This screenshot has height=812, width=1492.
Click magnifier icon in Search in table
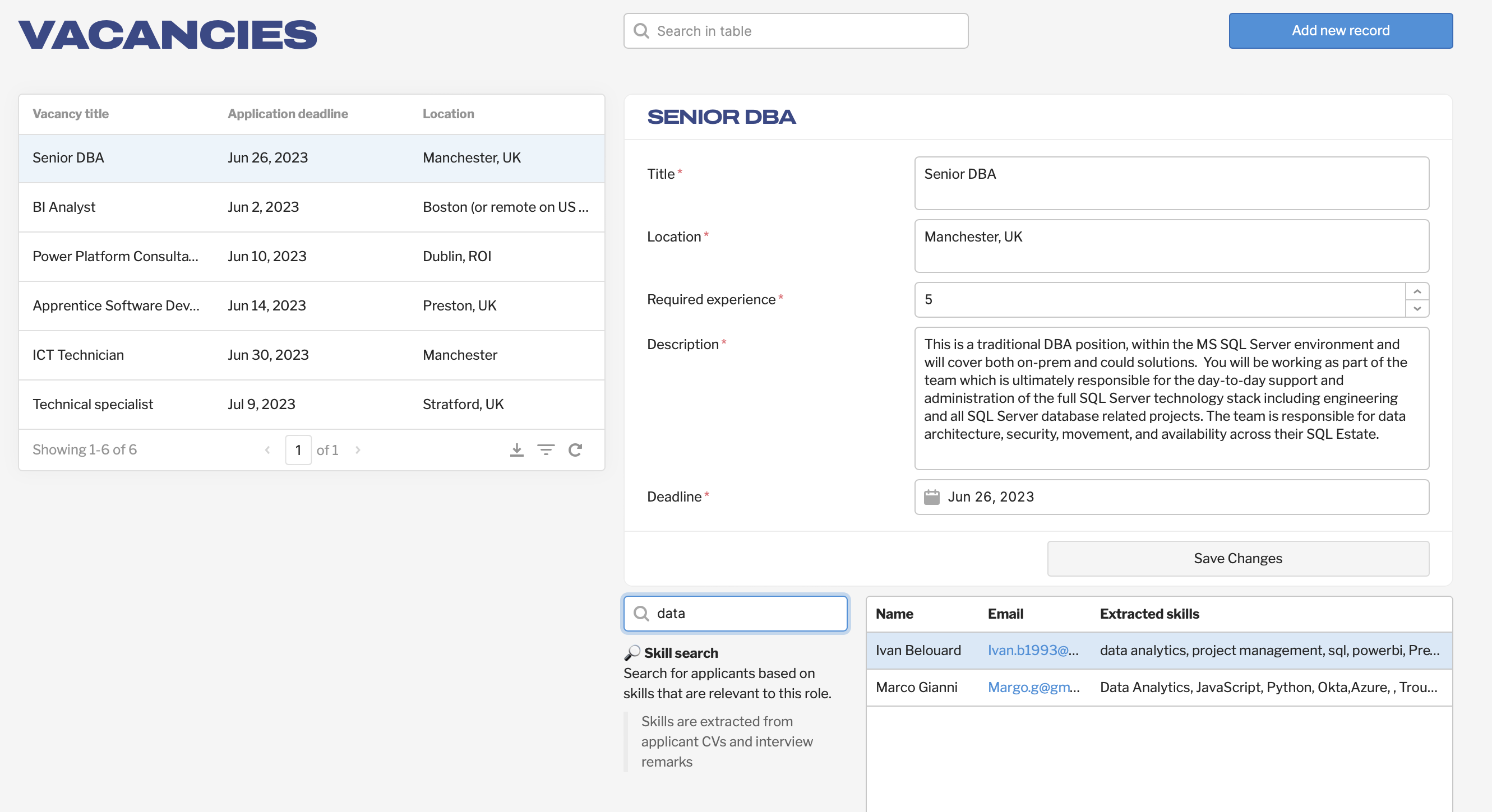(x=641, y=31)
